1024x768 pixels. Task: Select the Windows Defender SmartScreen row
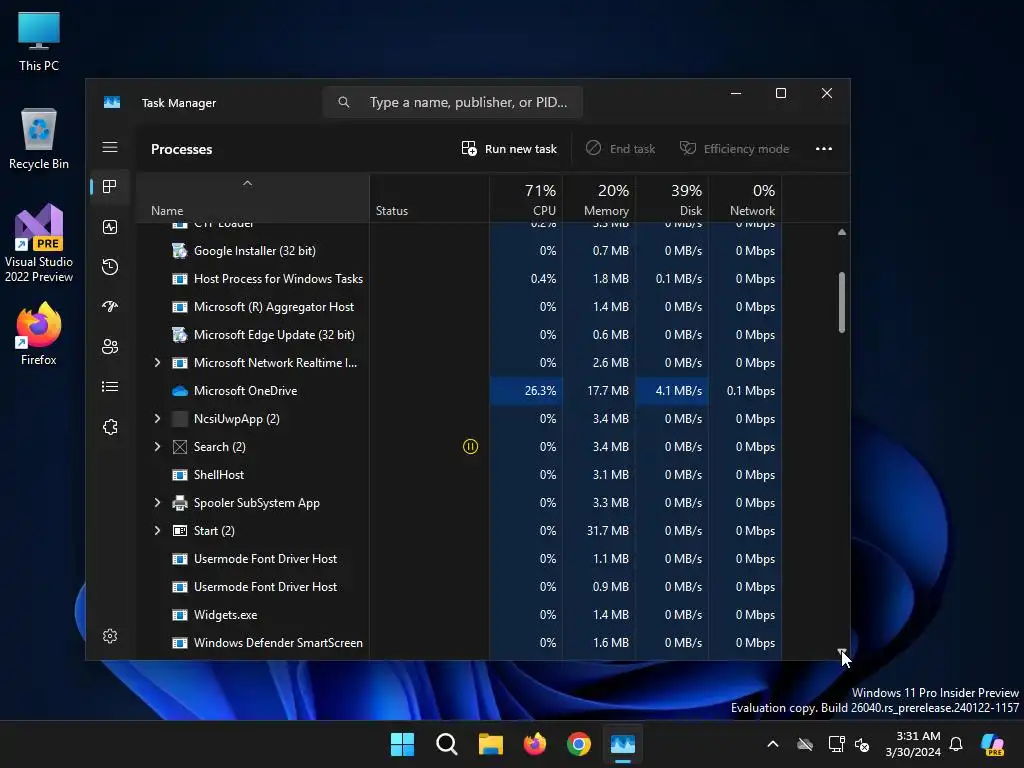458,643
